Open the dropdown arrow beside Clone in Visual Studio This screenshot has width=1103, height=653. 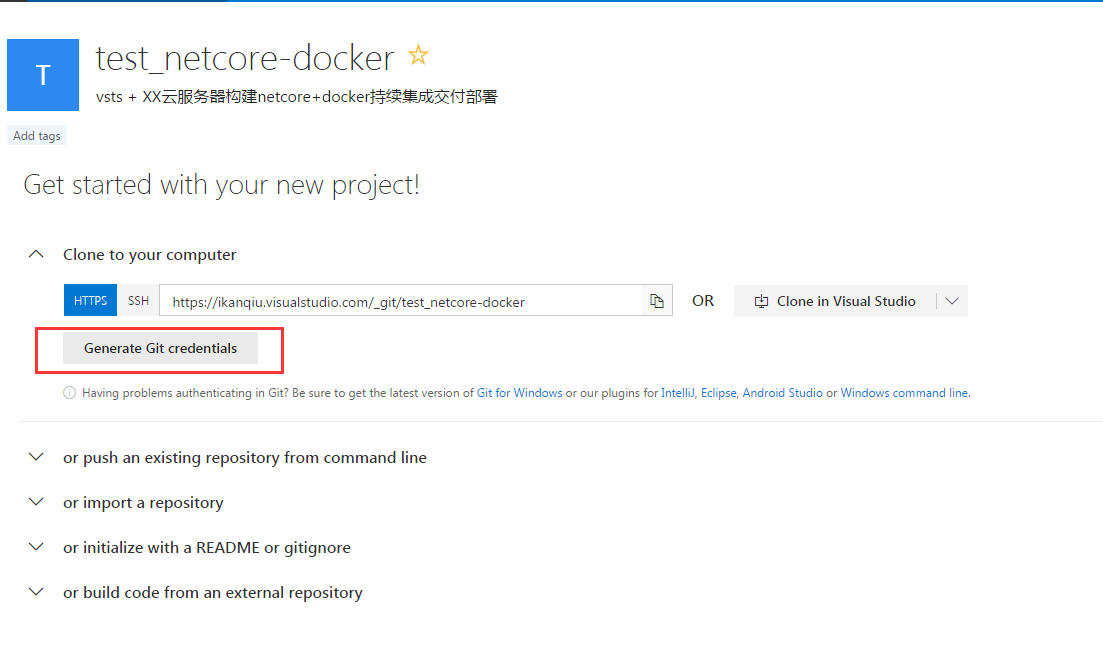click(x=952, y=301)
